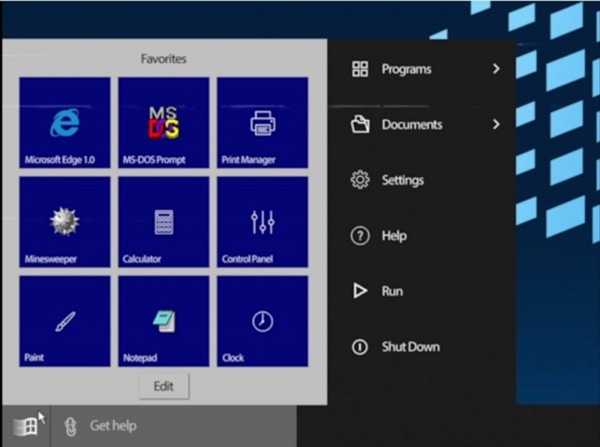Open the Calculator tile
Image resolution: width=600 pixels, height=447 pixels.
pyautogui.click(x=163, y=222)
